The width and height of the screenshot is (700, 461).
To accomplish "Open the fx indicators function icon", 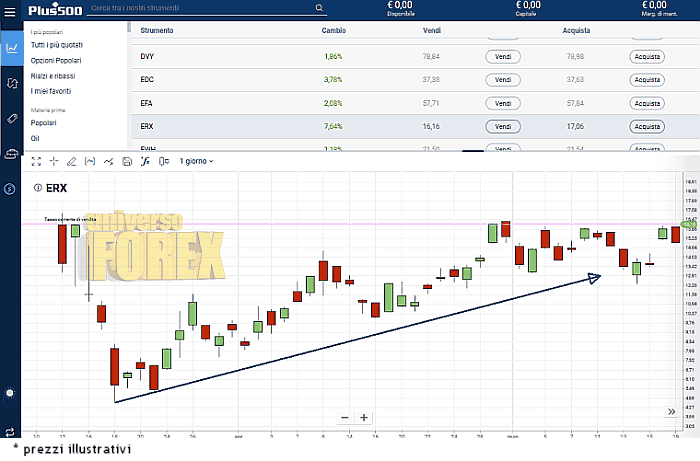I will point(145,161).
